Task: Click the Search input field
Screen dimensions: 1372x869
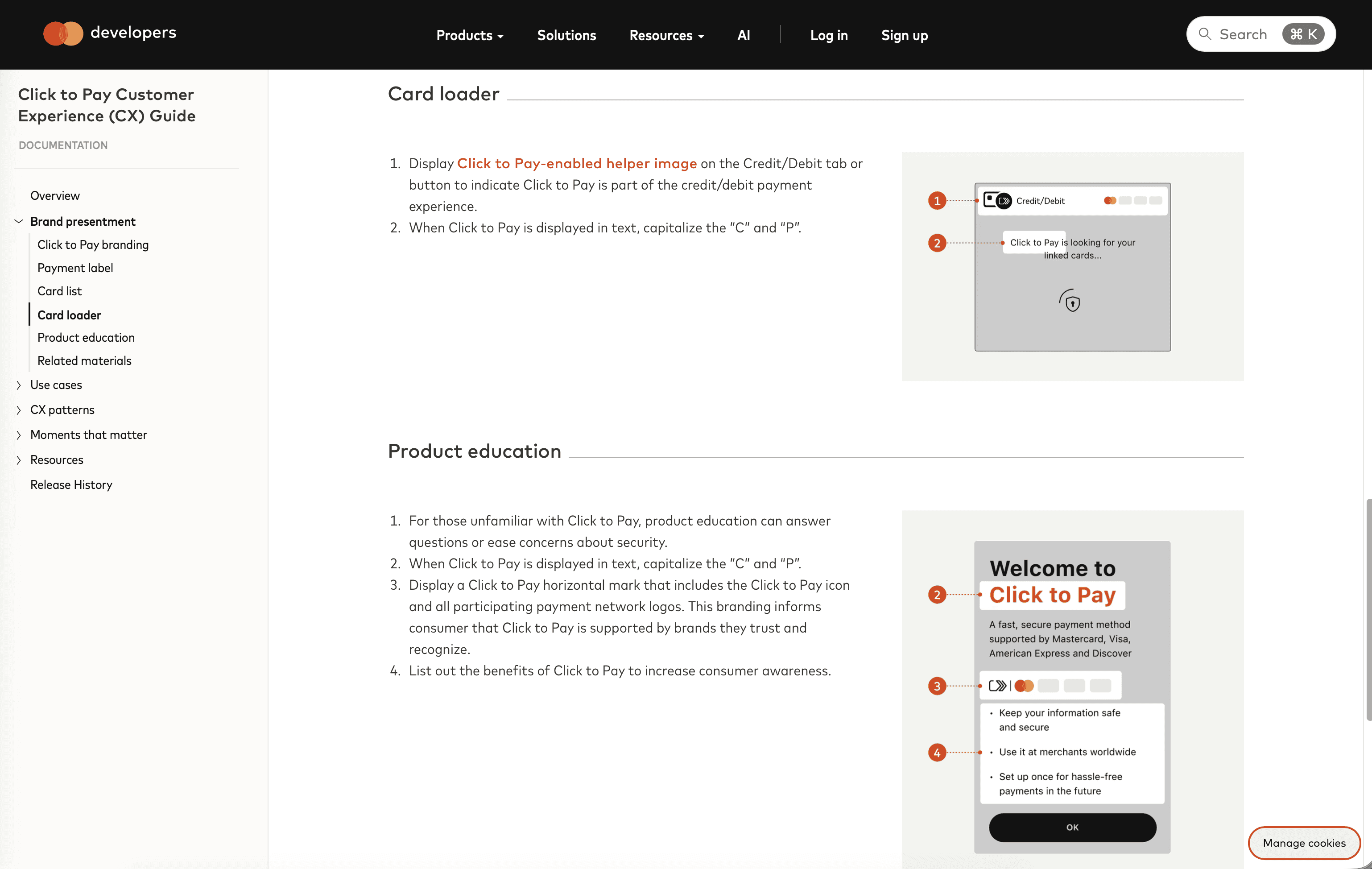Action: pyautogui.click(x=1243, y=34)
